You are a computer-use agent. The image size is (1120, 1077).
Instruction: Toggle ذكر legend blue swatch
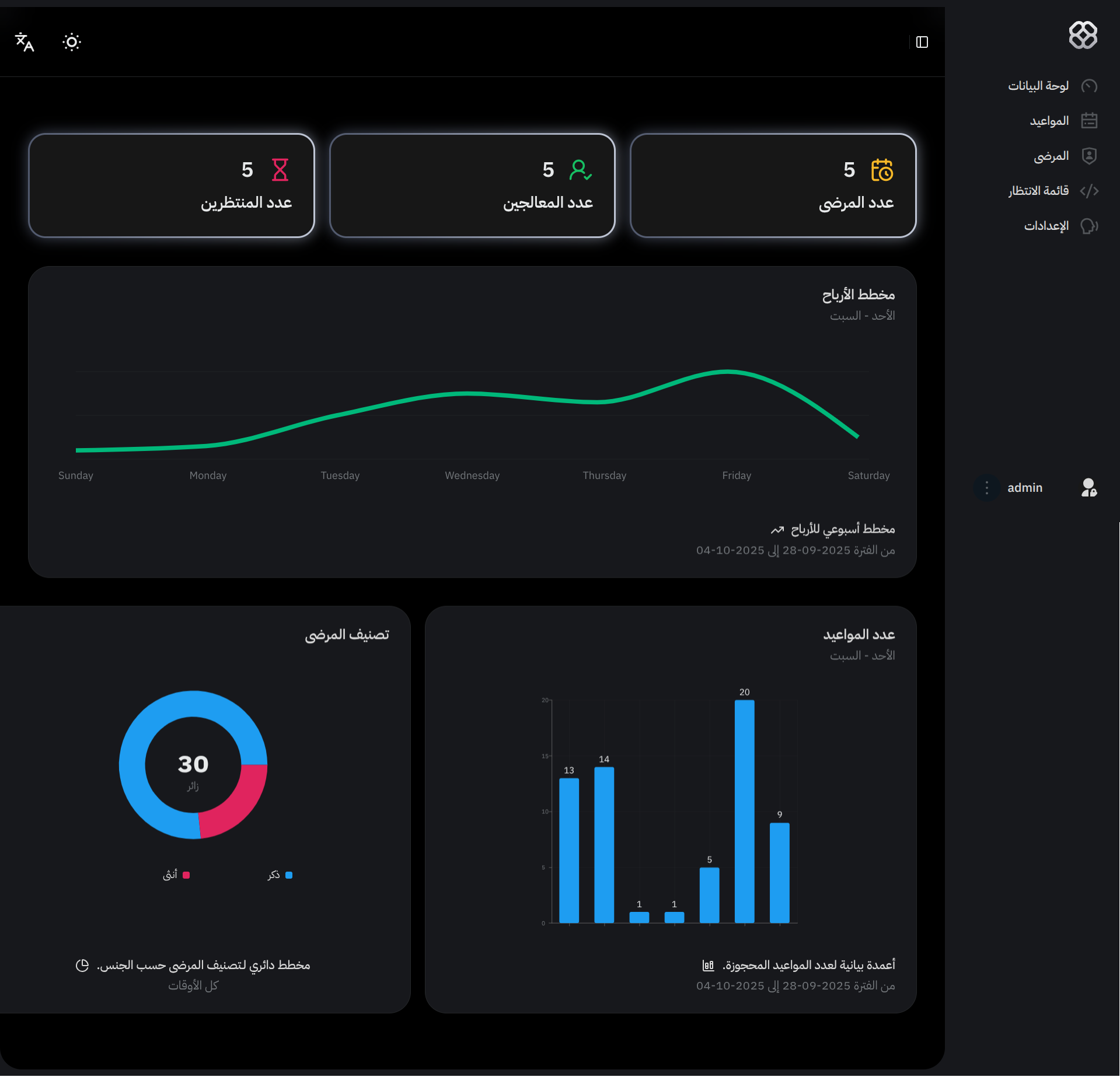click(288, 875)
